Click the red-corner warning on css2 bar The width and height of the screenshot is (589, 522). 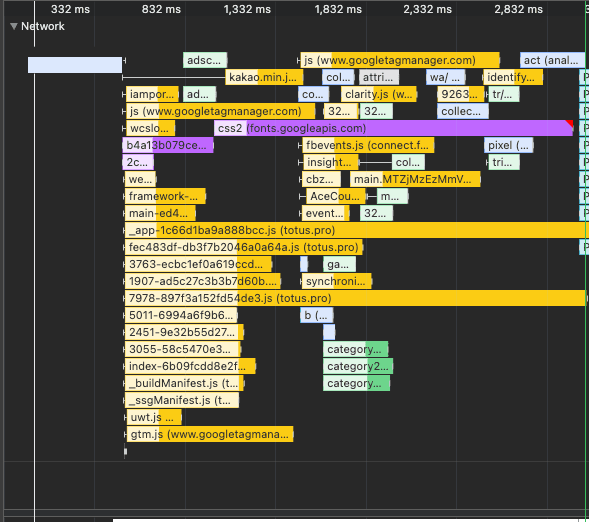pyautogui.click(x=570, y=124)
